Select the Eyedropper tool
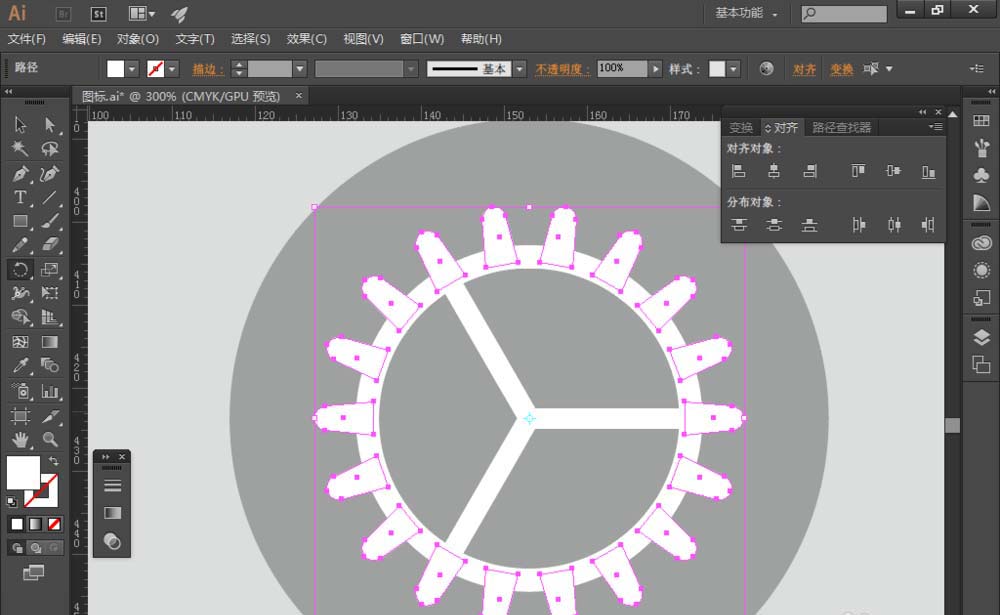Viewport: 1000px width, 615px height. (20, 366)
